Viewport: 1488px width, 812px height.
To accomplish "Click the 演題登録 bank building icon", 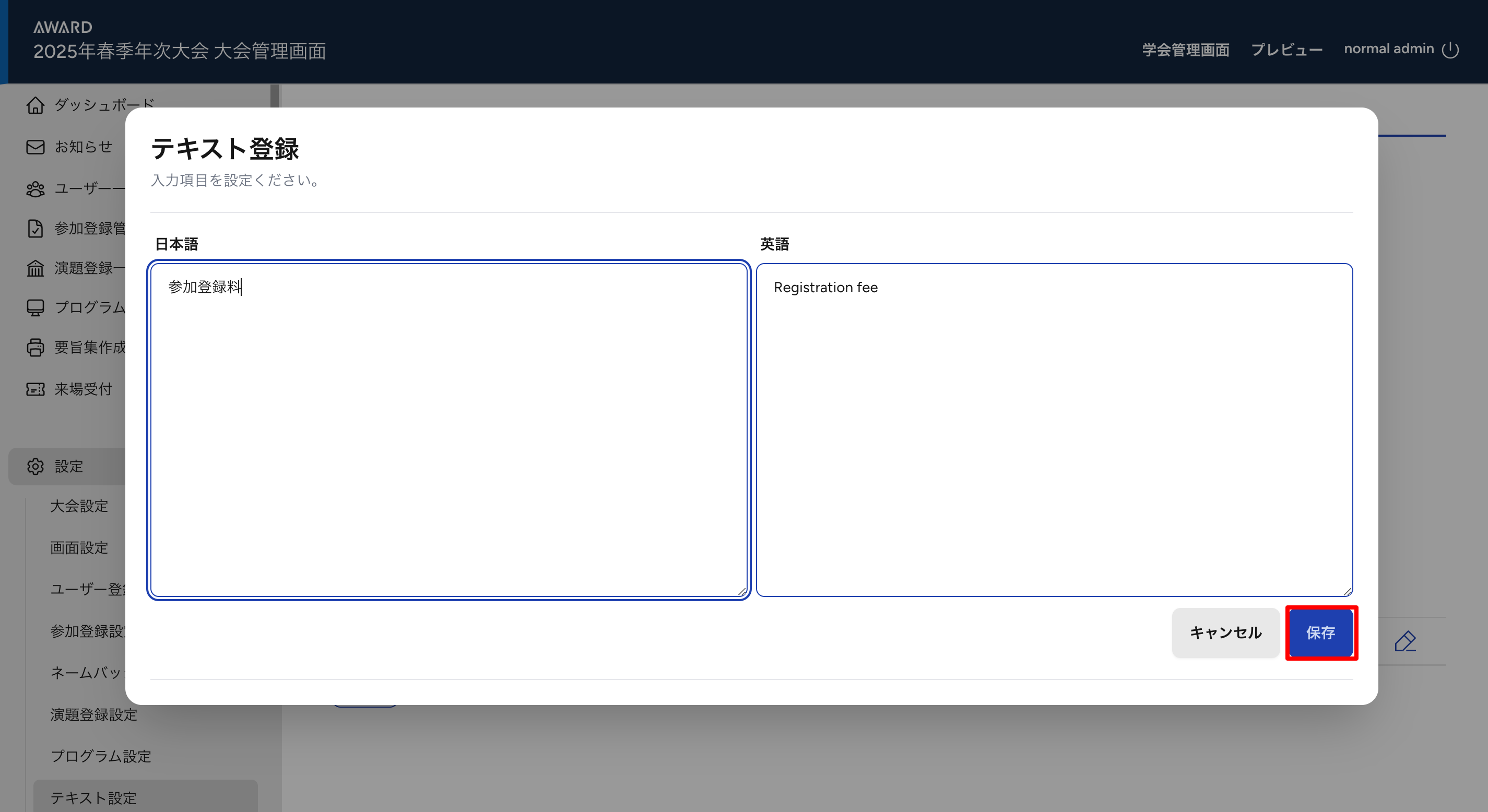I will 35,268.
